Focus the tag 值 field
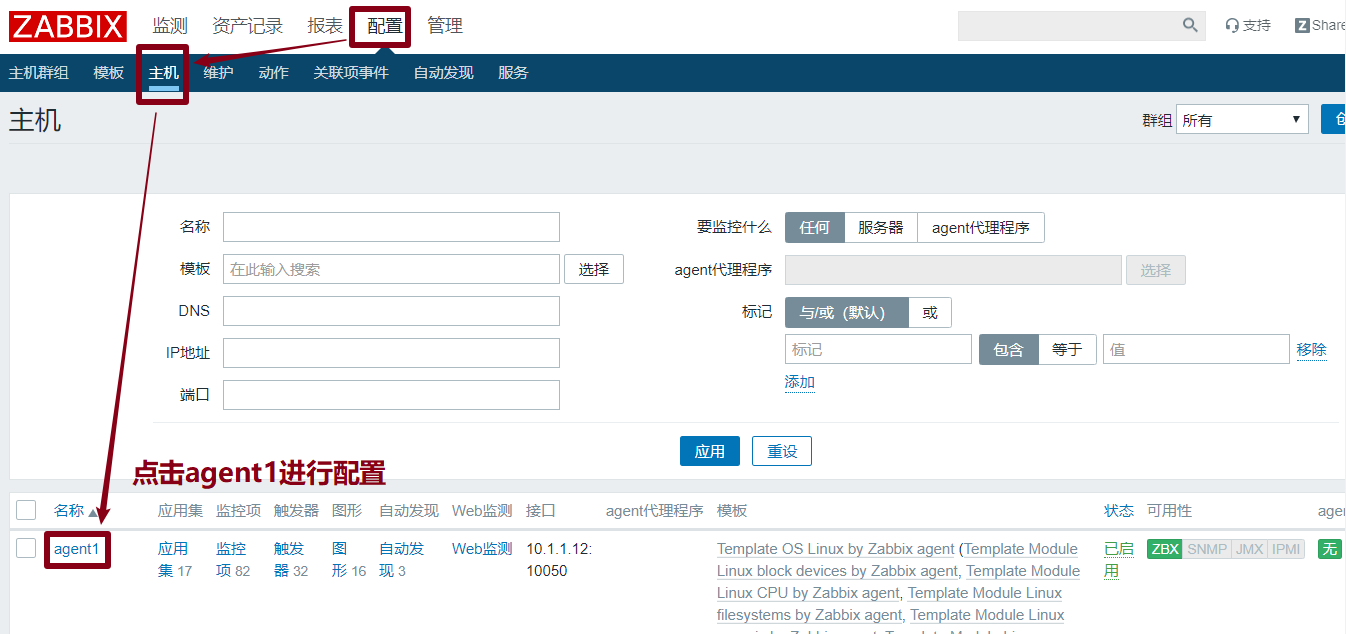1346x634 pixels. pos(1196,349)
